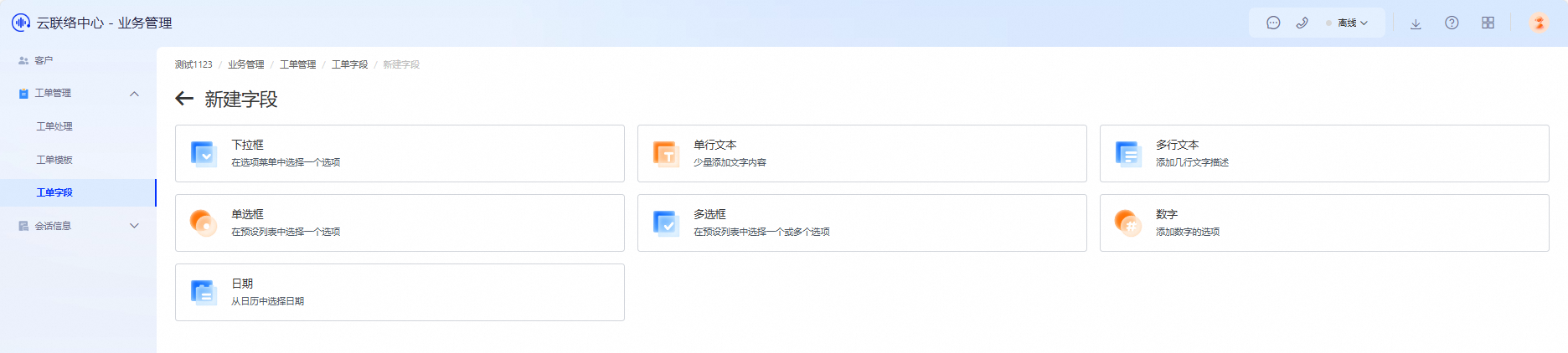Image resolution: width=1568 pixels, height=353 pixels.
Task: Click description 在预设列表中选择一个或多个选项
Action: 761,232
